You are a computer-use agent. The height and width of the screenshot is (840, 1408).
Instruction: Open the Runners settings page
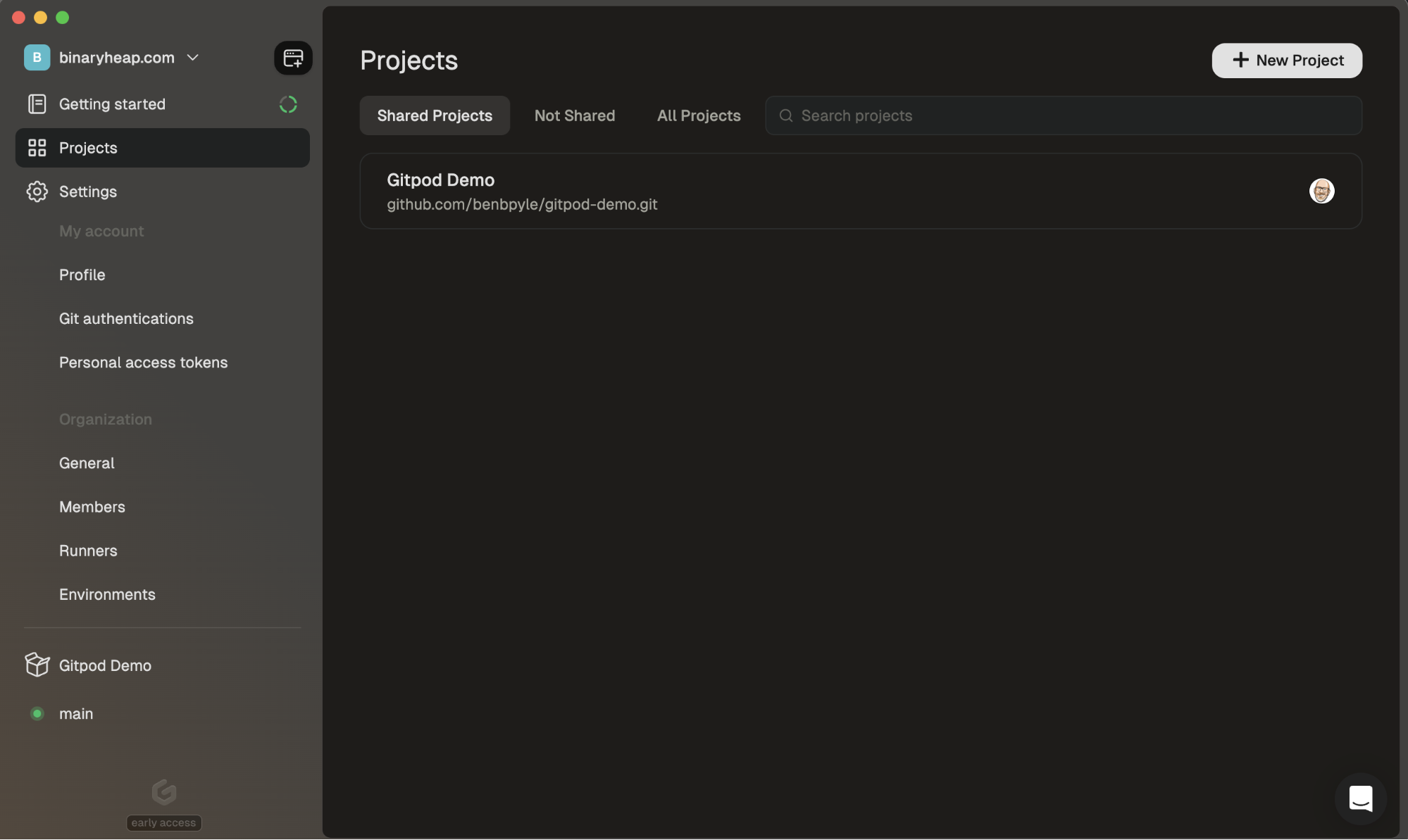tap(88, 551)
